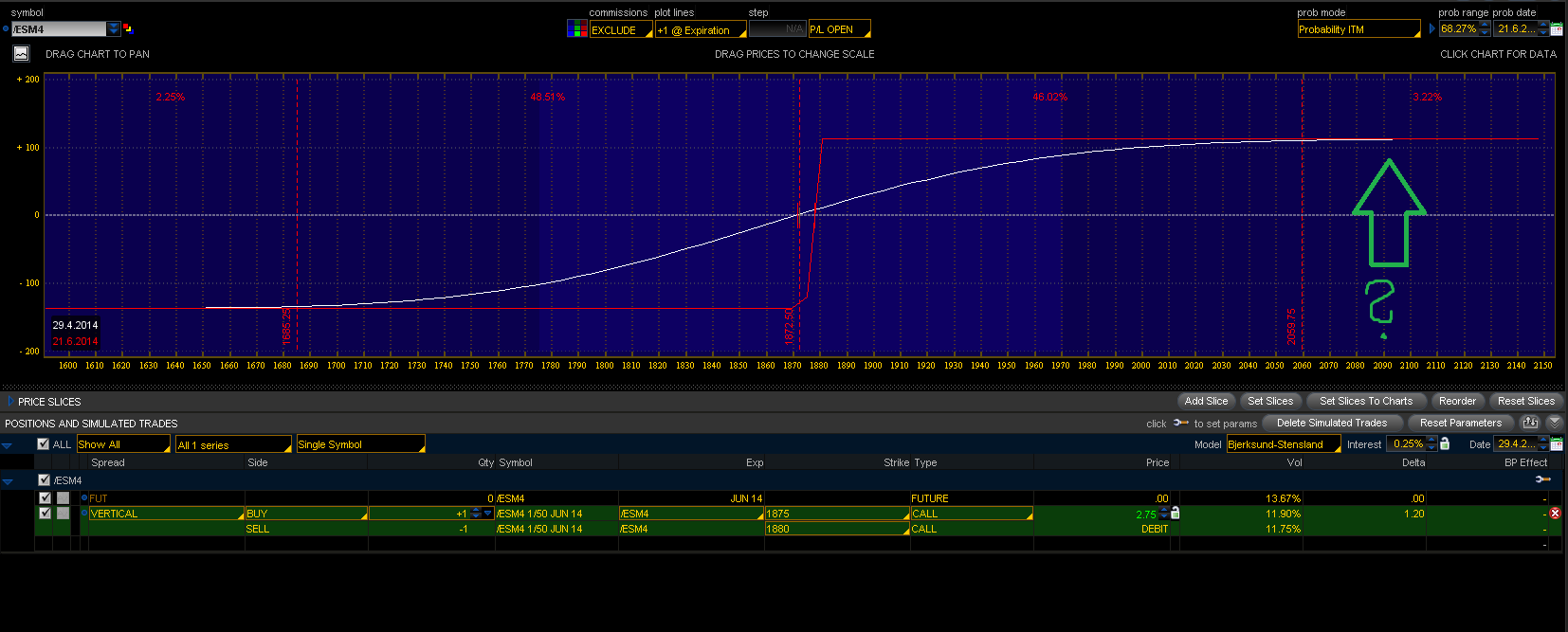
Task: Open the 1875 strike dropdown
Action: tap(837, 514)
